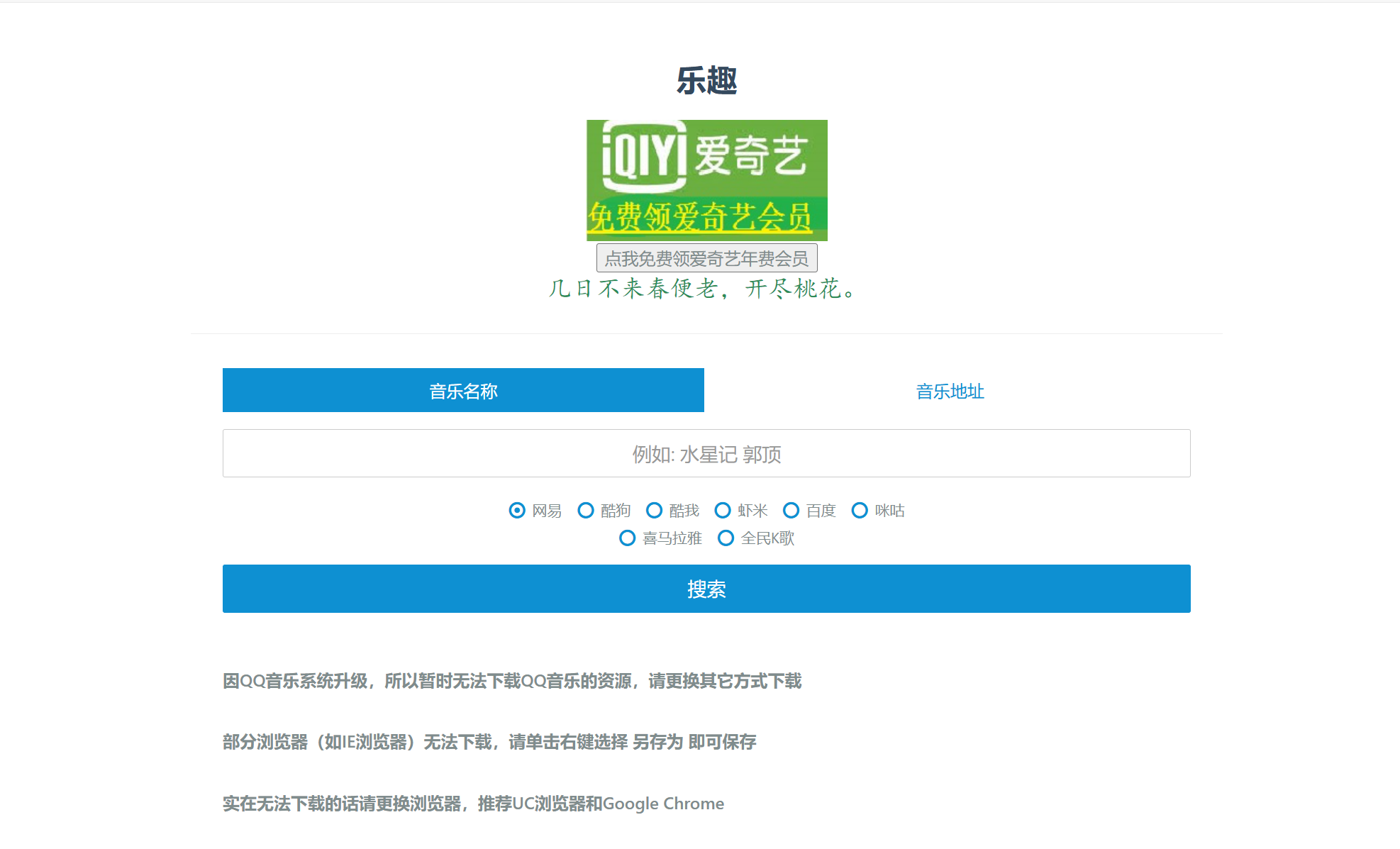Click the IE浏览器 download tip text
Screen dimensions: 1400x849
489,742
